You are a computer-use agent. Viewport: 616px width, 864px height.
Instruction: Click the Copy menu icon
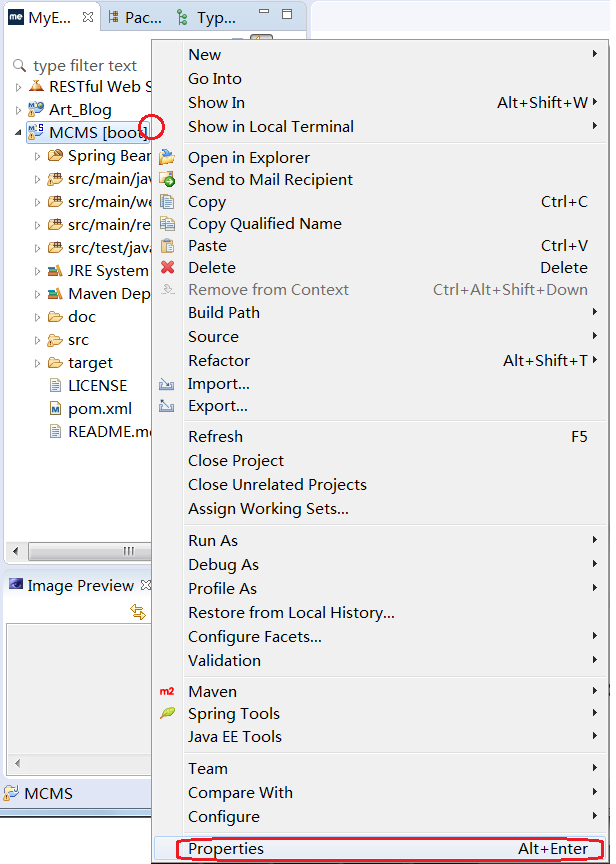(167, 202)
